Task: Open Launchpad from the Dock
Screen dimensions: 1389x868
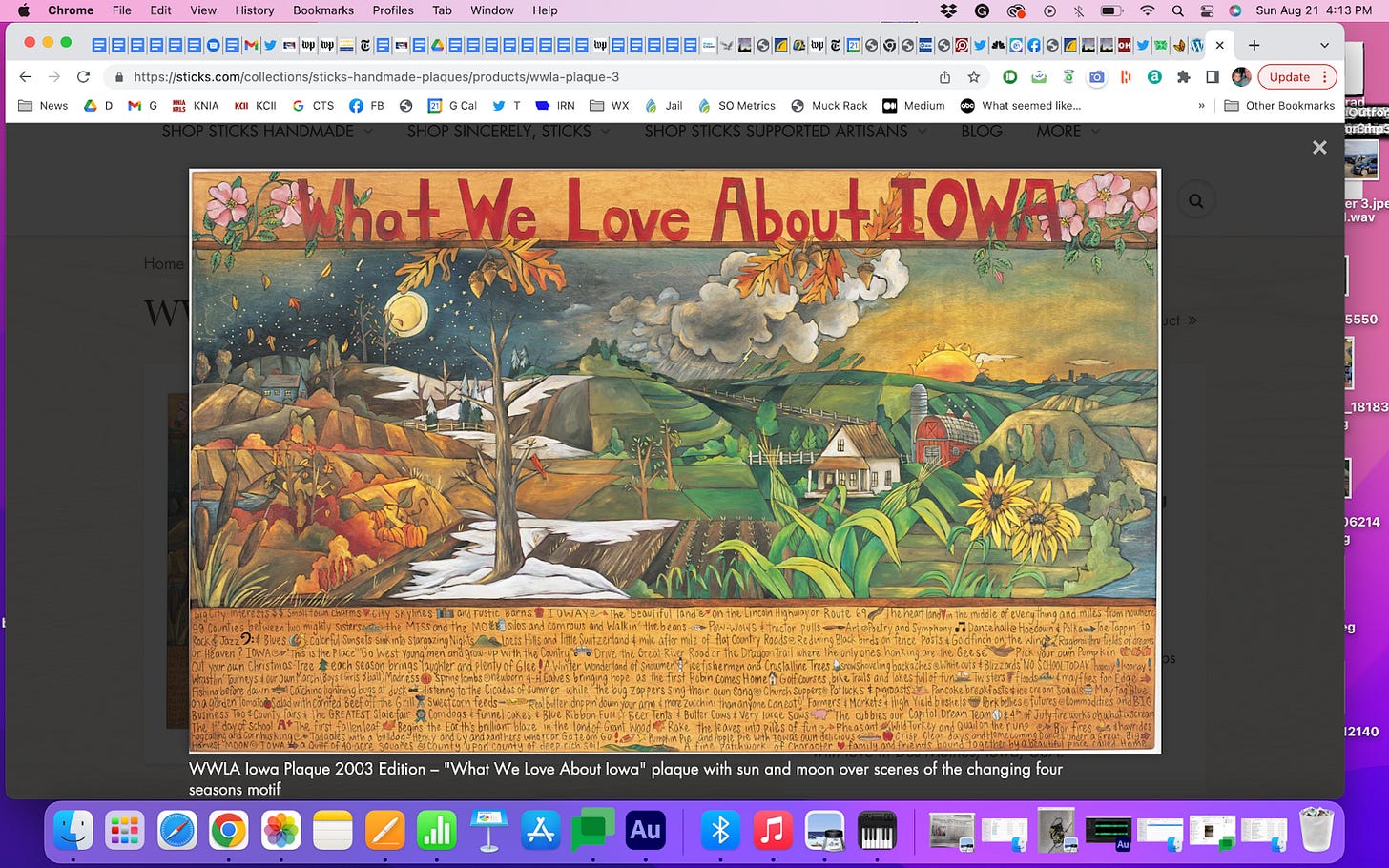Action: (125, 831)
